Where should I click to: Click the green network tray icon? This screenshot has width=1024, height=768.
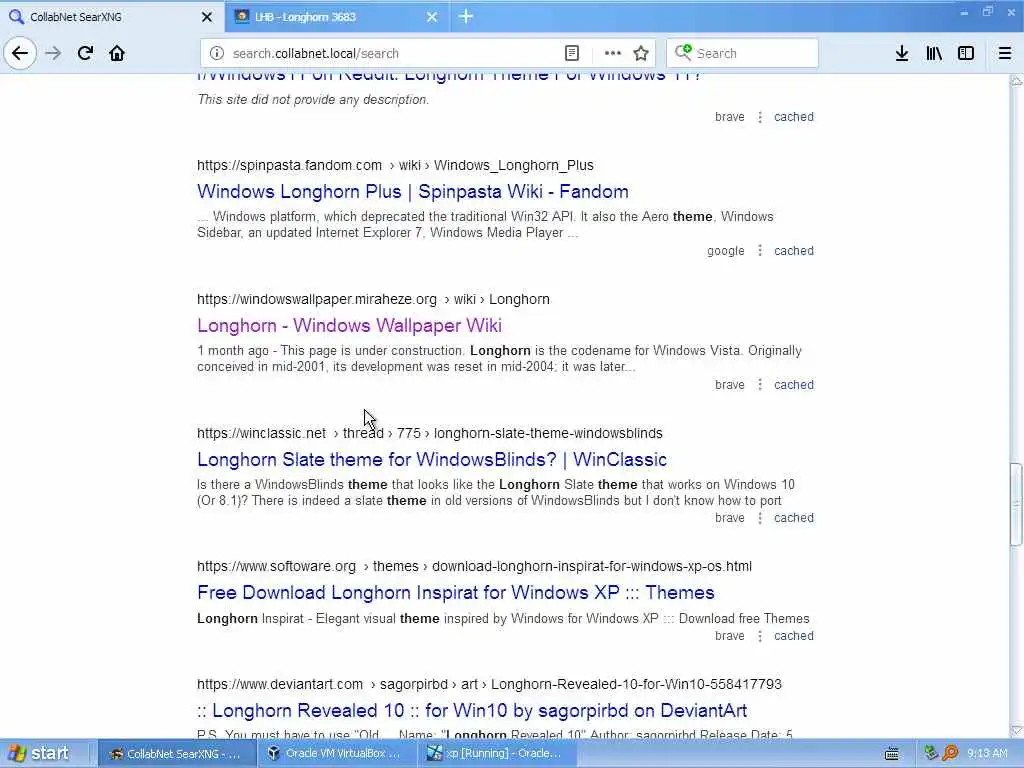pyautogui.click(x=931, y=753)
